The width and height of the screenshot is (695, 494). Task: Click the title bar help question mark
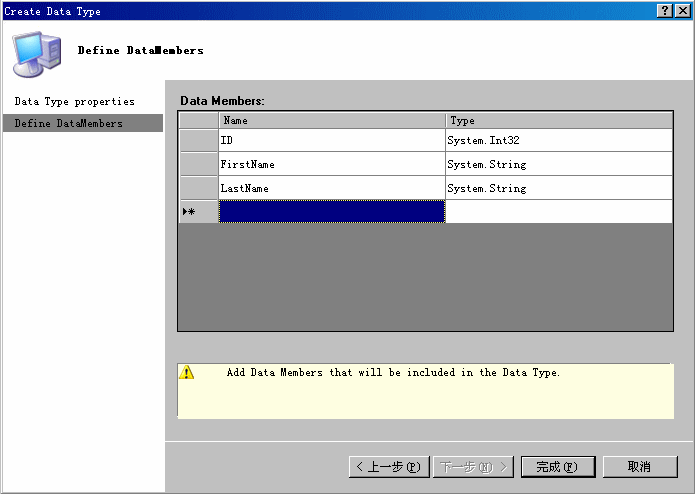point(665,10)
